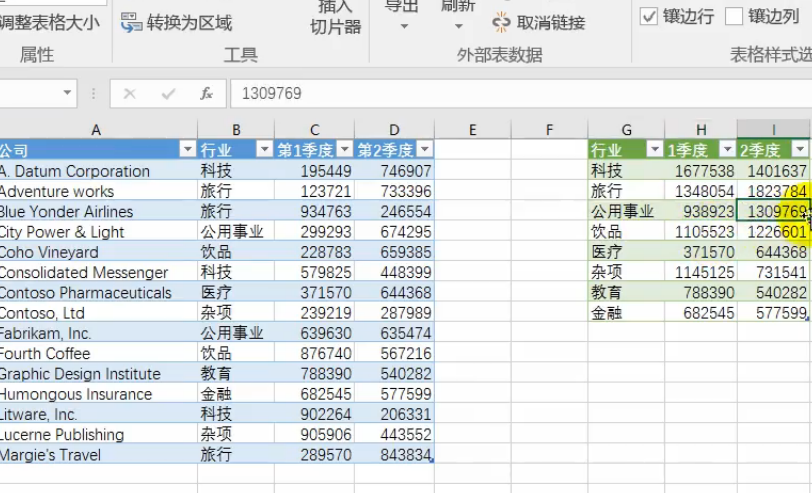Select the summary cell 1105523
This screenshot has width=812, height=493.
click(701, 231)
